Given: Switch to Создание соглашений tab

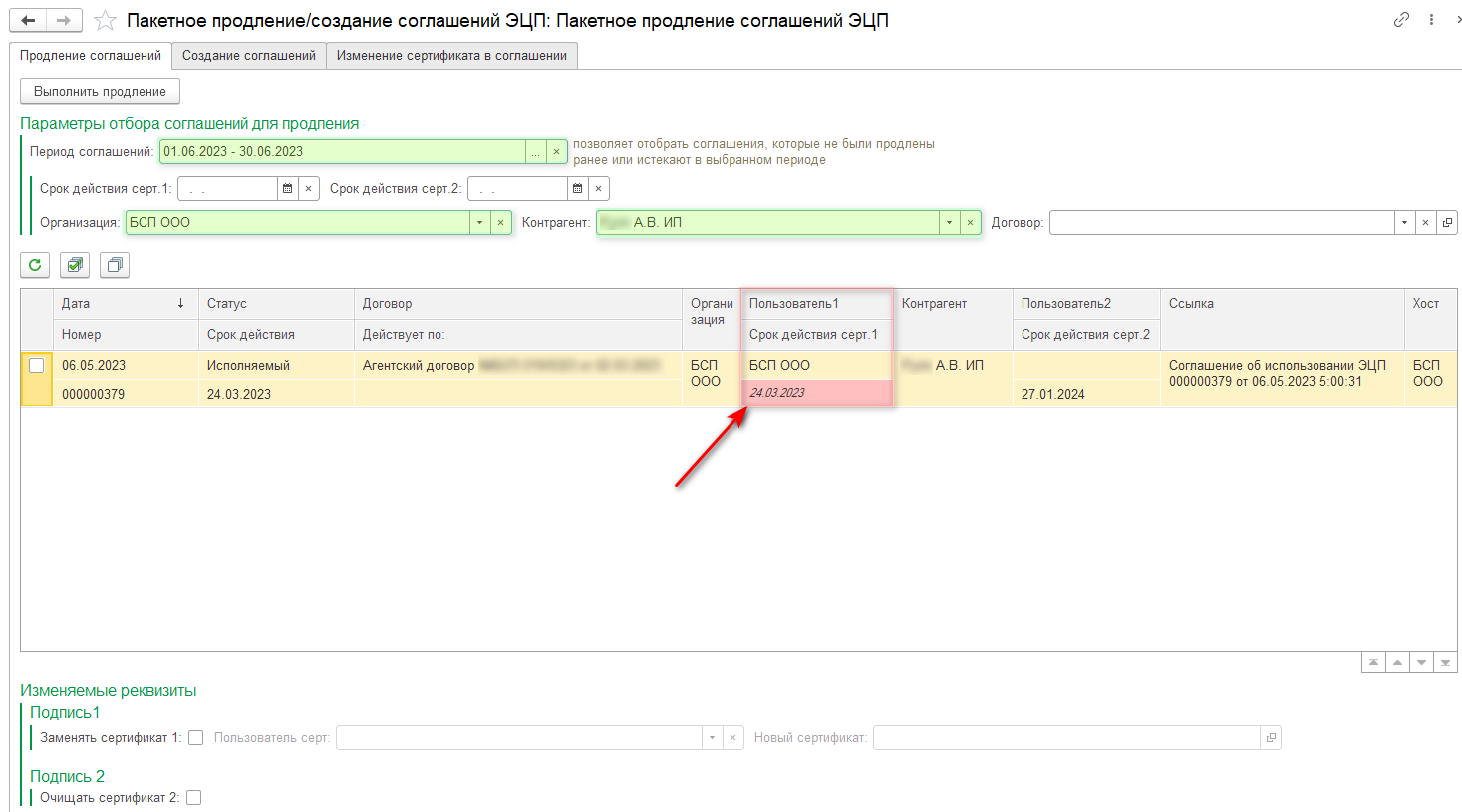Looking at the screenshot, I should pos(248,56).
